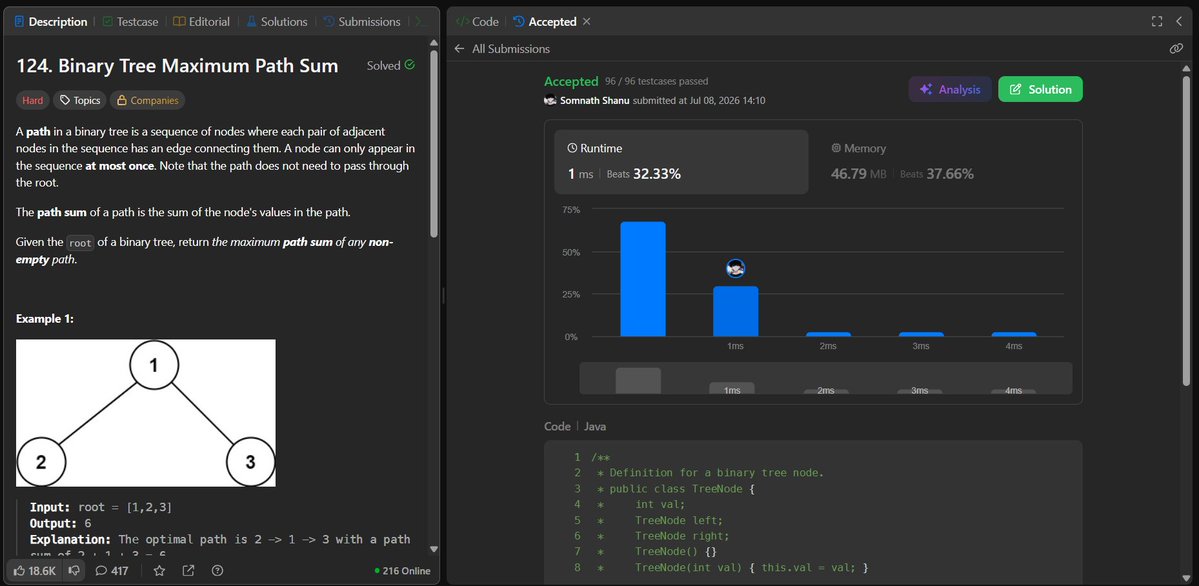
Task: Click the 3ms histogram bar
Action: pos(921,334)
